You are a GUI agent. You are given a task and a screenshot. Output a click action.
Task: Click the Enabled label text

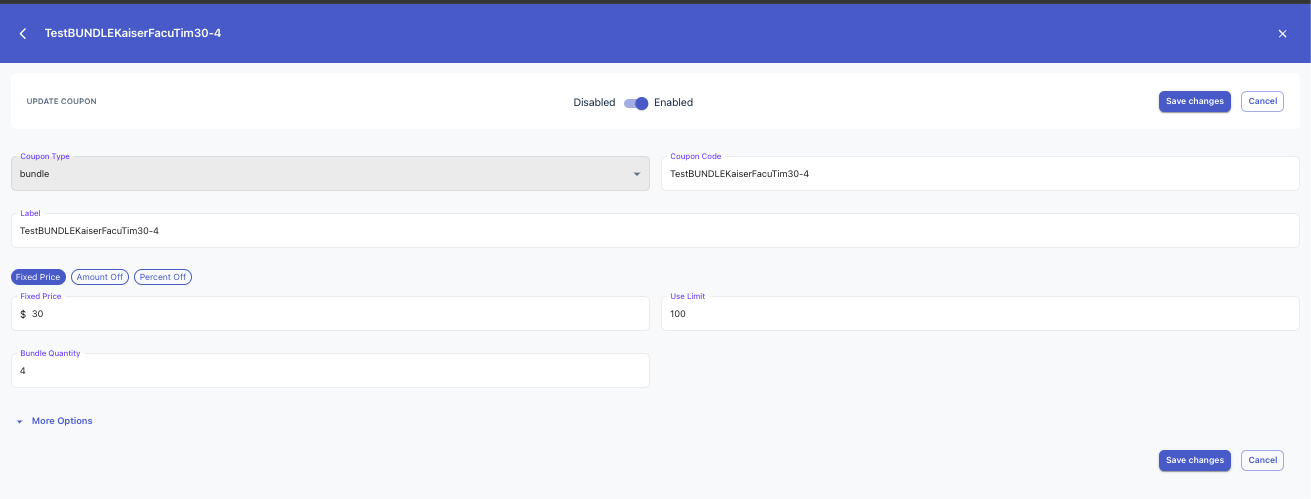pos(673,103)
